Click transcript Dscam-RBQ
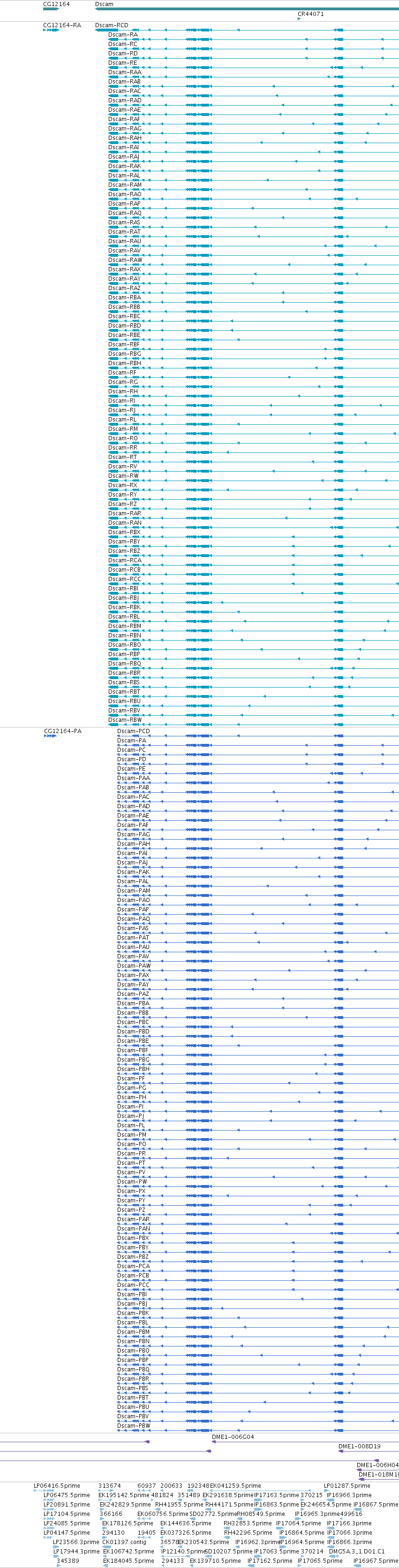The width and height of the screenshot is (399, 1568). (124, 664)
